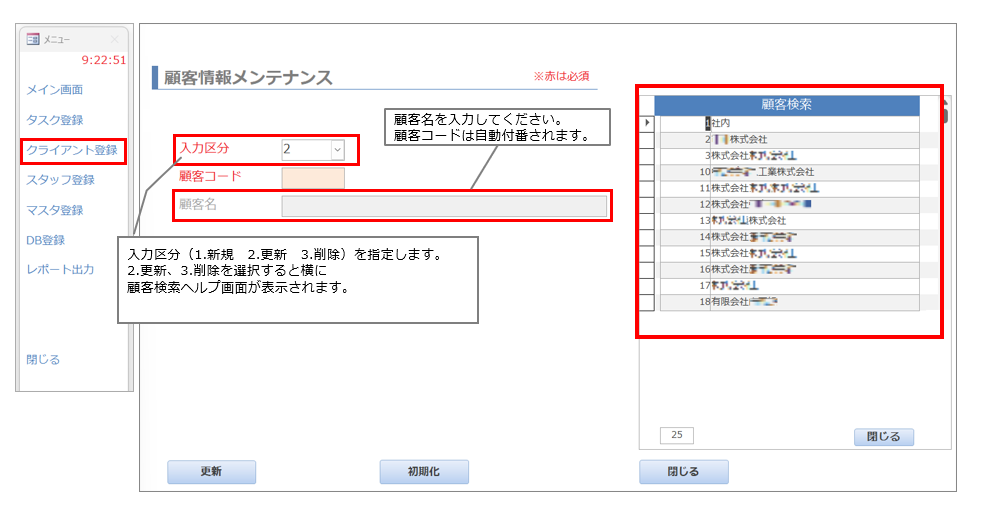Select customer row numbered 12

coord(790,205)
